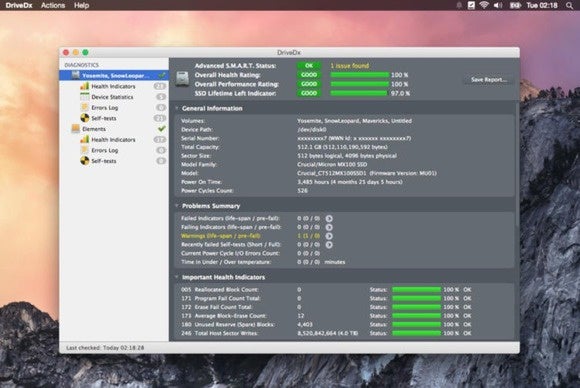Click the green checkmark on the Yosemite drive row
This screenshot has height=388, width=580.
(162, 75)
